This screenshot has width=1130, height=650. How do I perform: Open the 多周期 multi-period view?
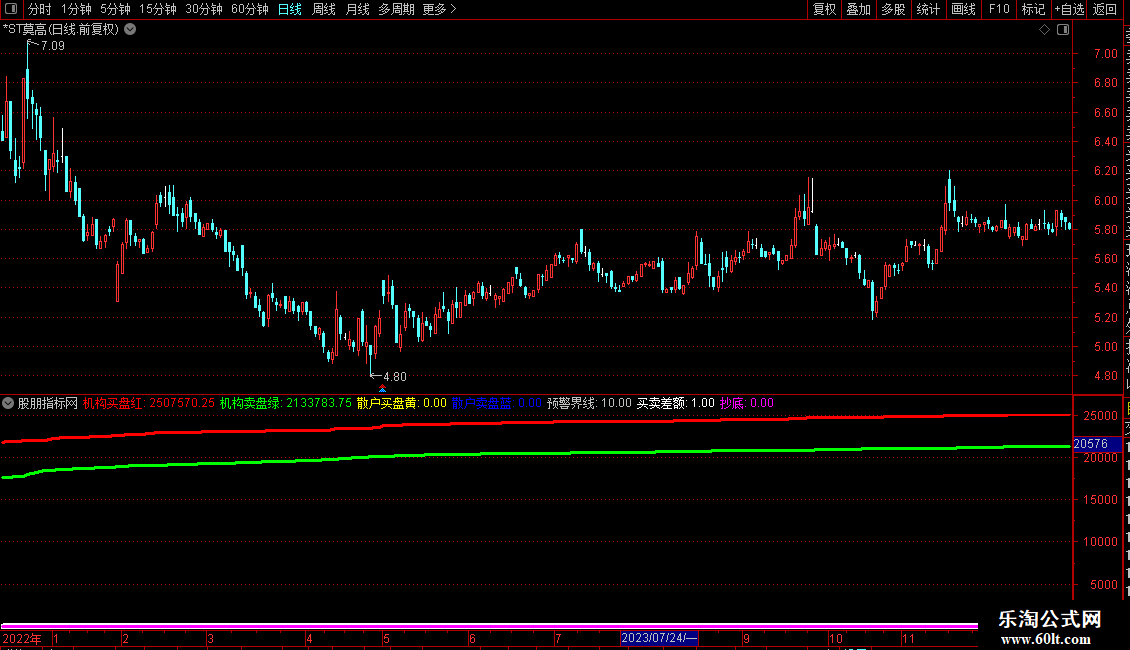pos(396,9)
